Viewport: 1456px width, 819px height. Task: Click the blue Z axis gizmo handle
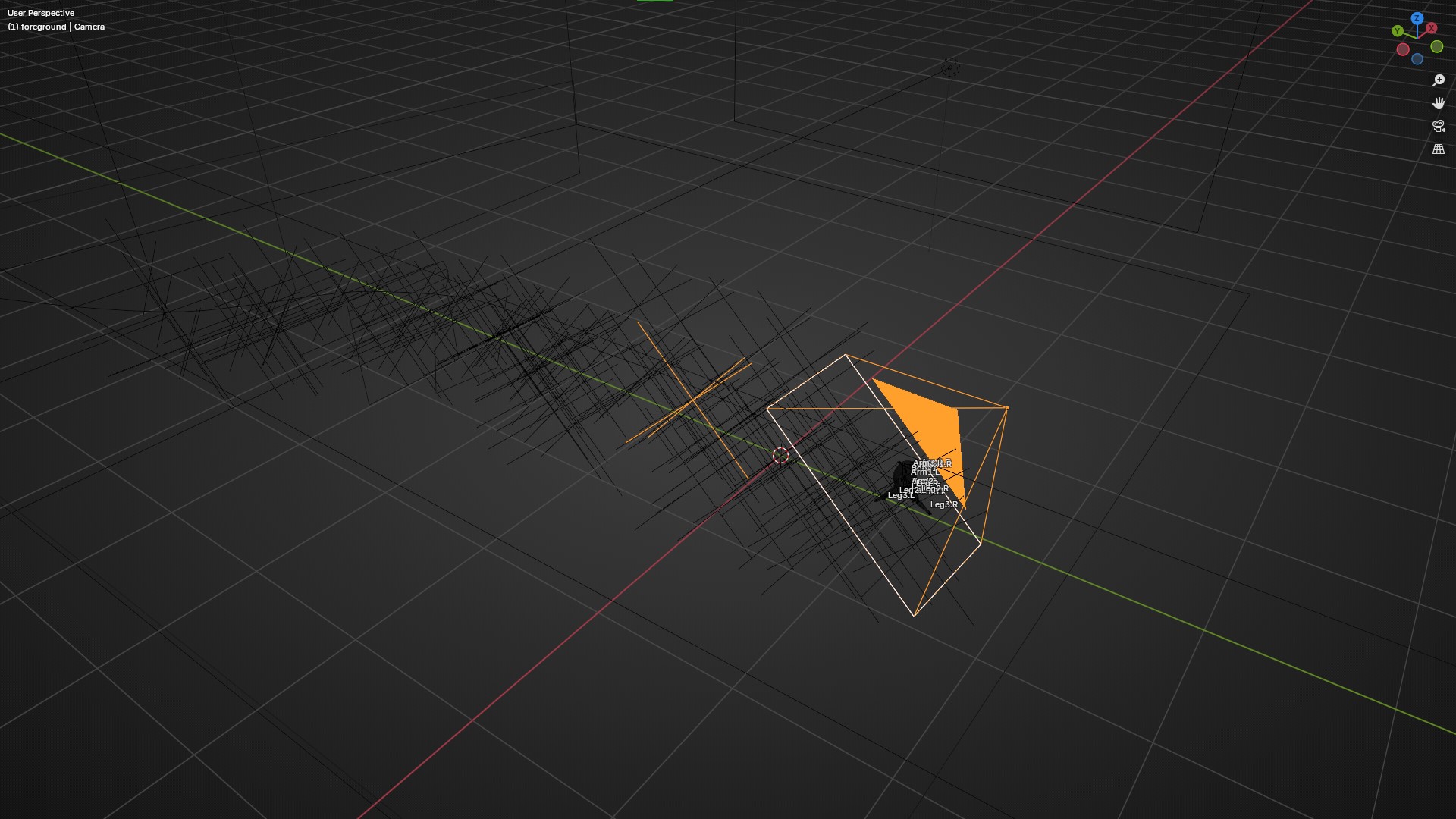pyautogui.click(x=1417, y=17)
